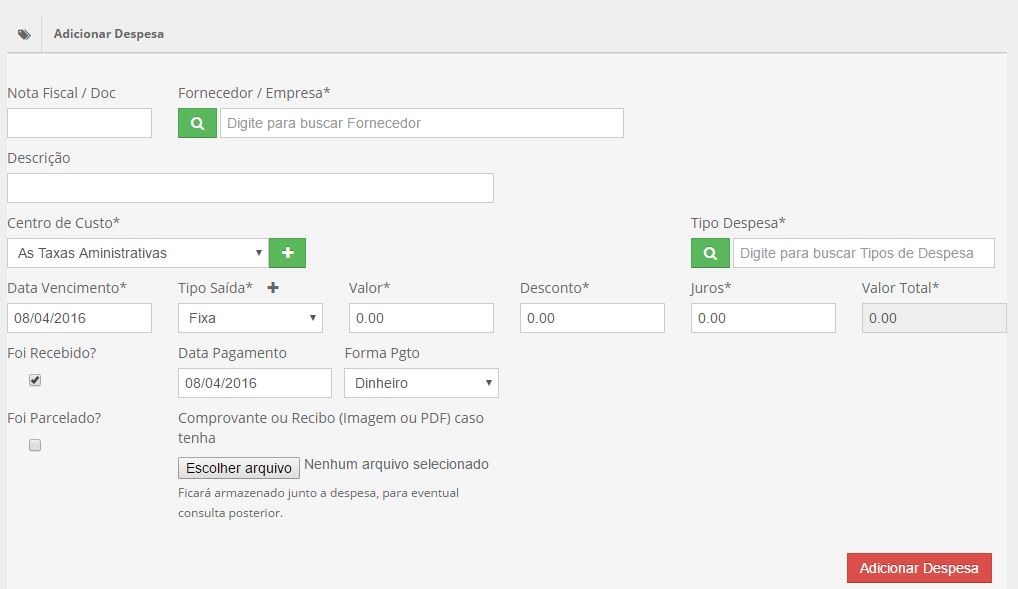
Task: Click the green search icon for Fornecedor
Action: tap(197, 123)
